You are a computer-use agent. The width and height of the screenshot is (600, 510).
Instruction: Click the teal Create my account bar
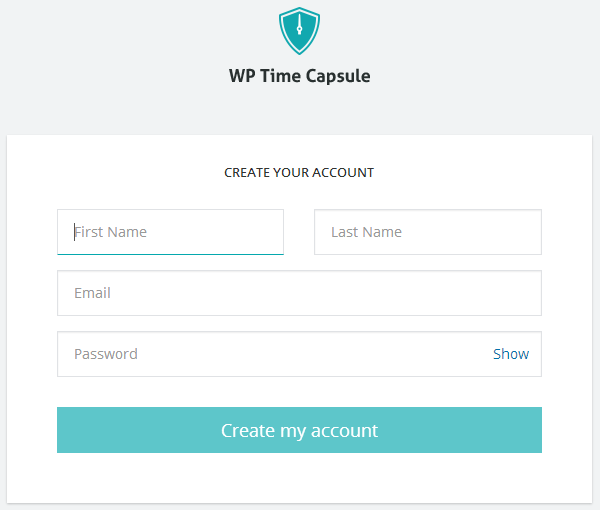(299, 430)
